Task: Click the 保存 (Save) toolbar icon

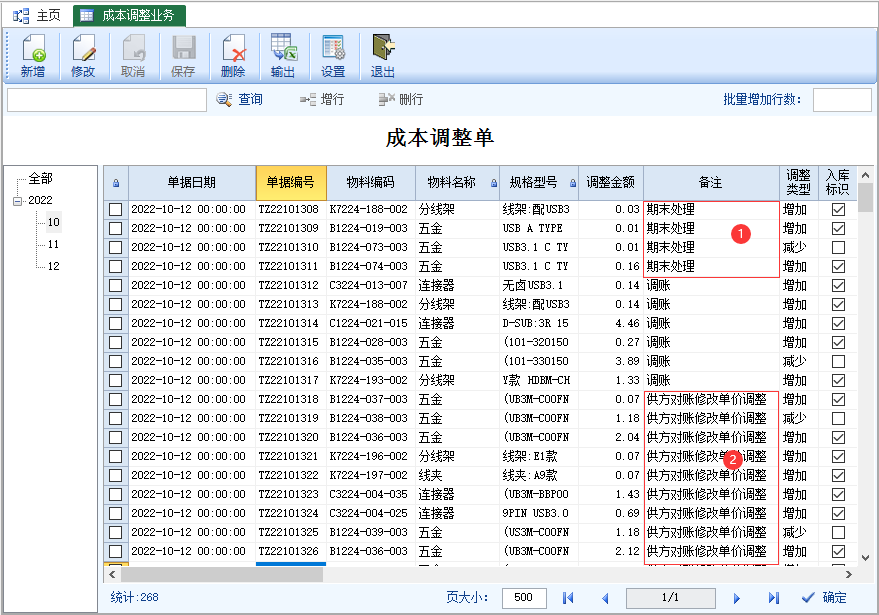Action: point(183,56)
